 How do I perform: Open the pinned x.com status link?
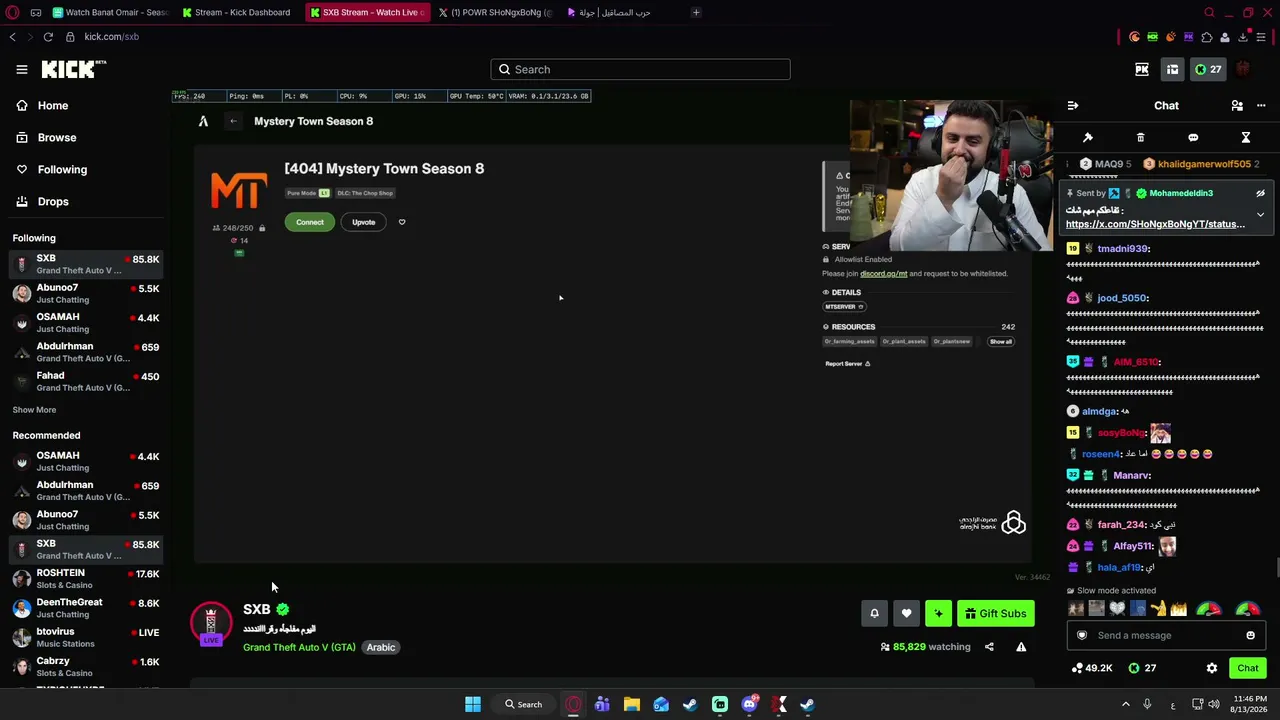[1155, 224]
